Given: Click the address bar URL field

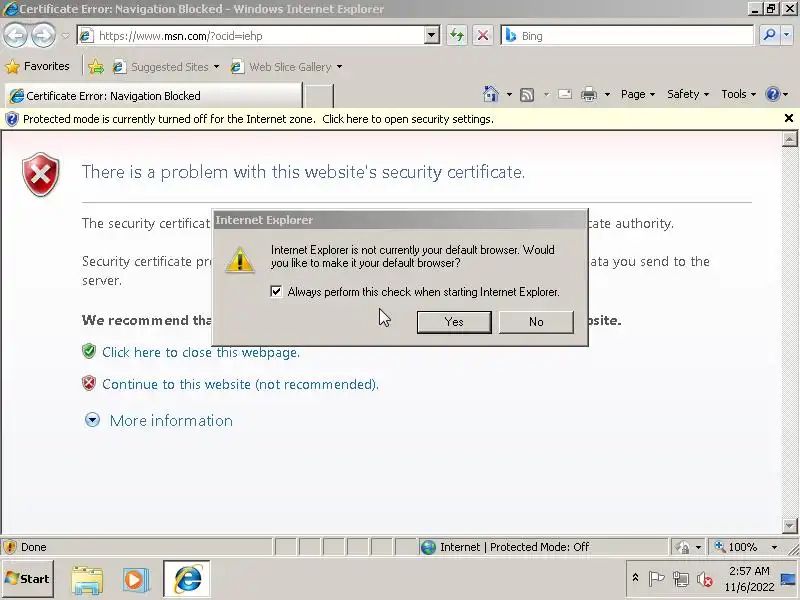Looking at the screenshot, I should [252, 36].
